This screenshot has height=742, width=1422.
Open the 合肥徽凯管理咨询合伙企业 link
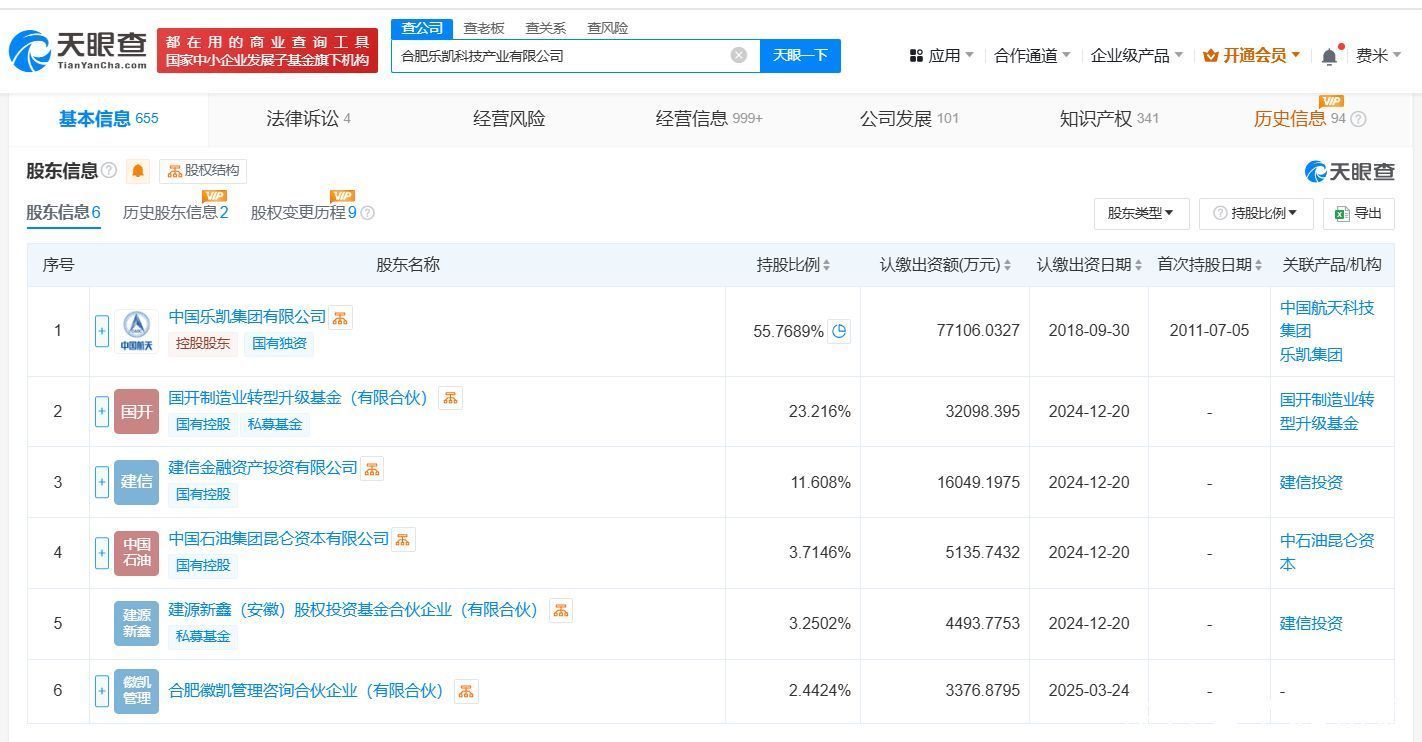pyautogui.click(x=306, y=691)
